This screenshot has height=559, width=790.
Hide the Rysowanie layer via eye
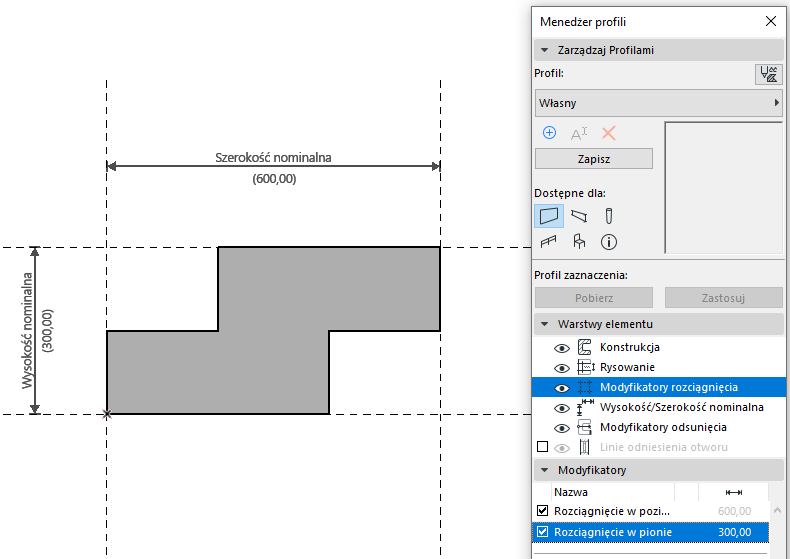[x=562, y=368]
